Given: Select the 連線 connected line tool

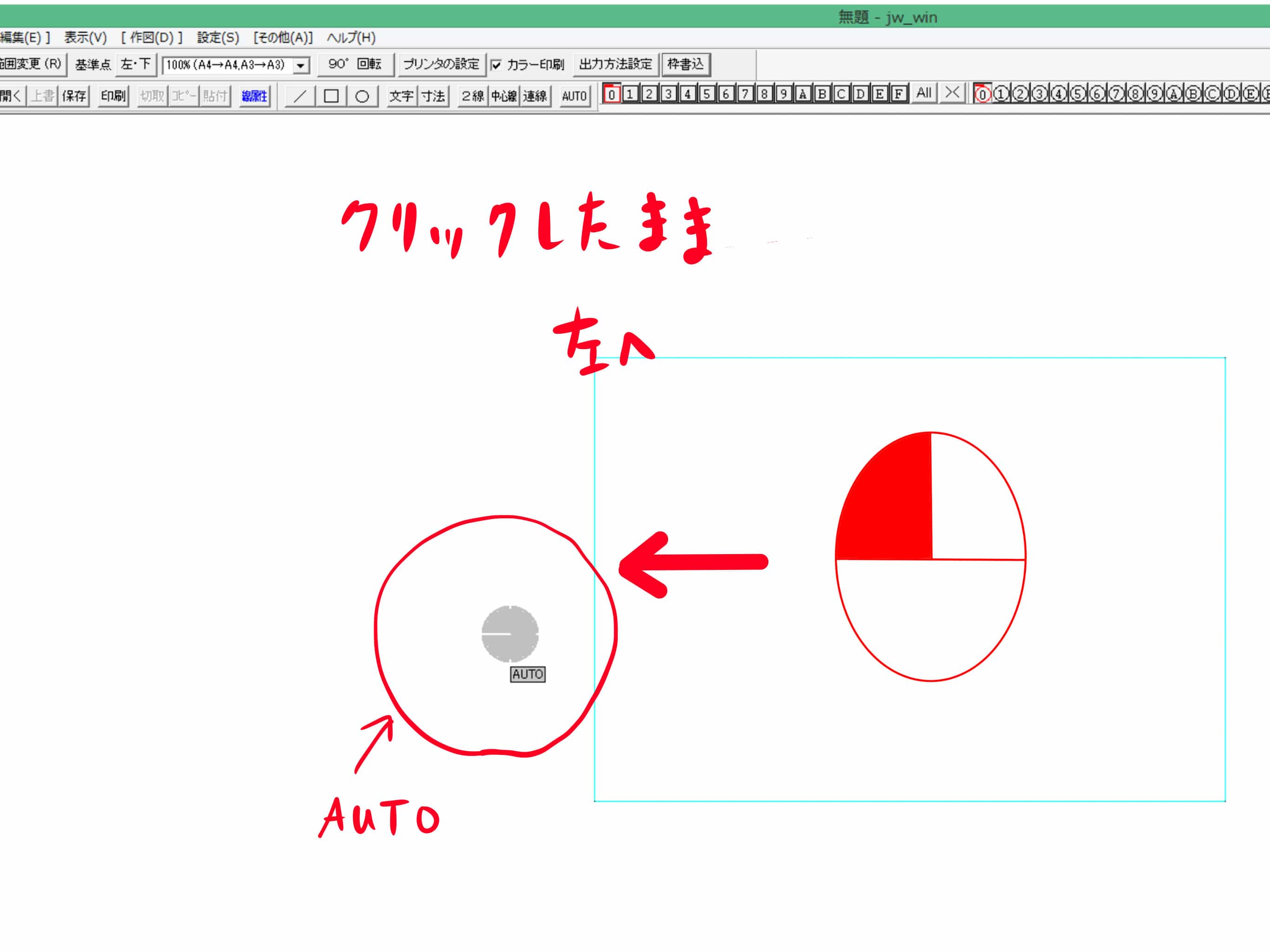Looking at the screenshot, I should point(535,96).
